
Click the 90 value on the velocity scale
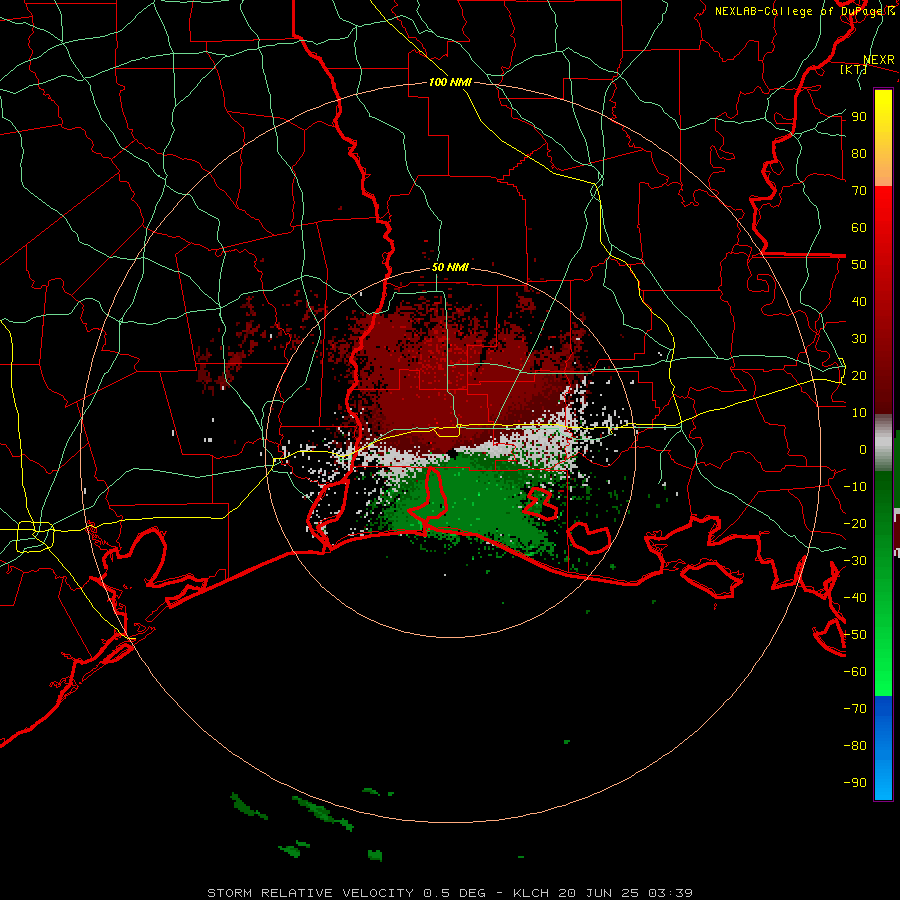point(859,117)
